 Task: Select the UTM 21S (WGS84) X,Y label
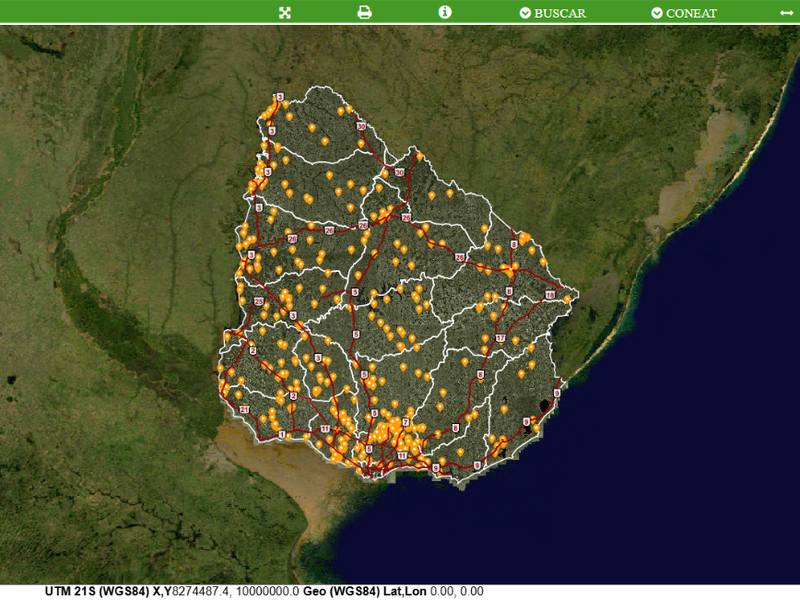click(x=108, y=591)
